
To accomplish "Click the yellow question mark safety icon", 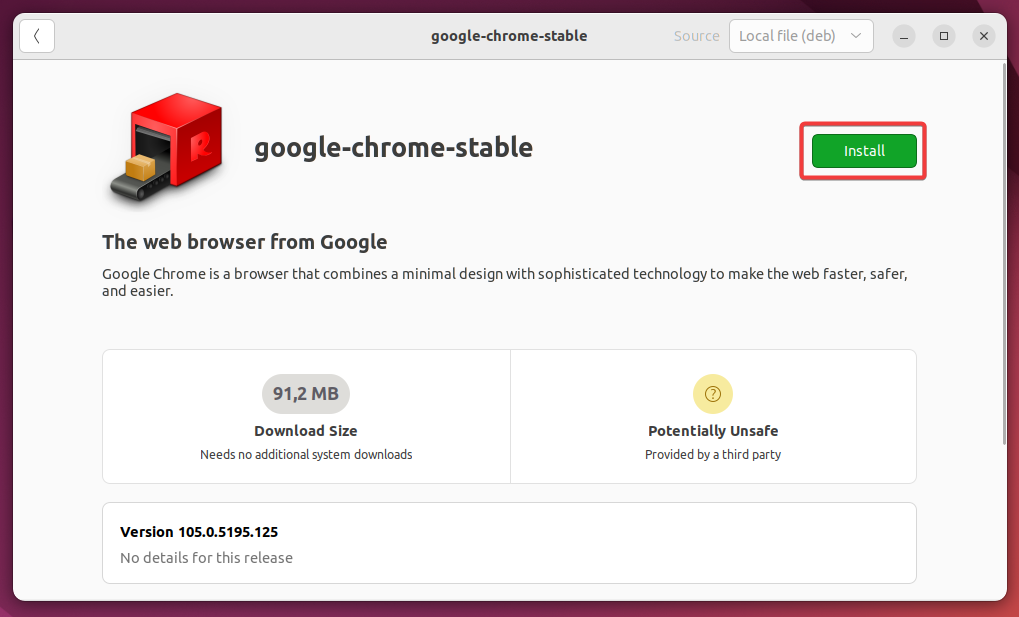I will 713,394.
